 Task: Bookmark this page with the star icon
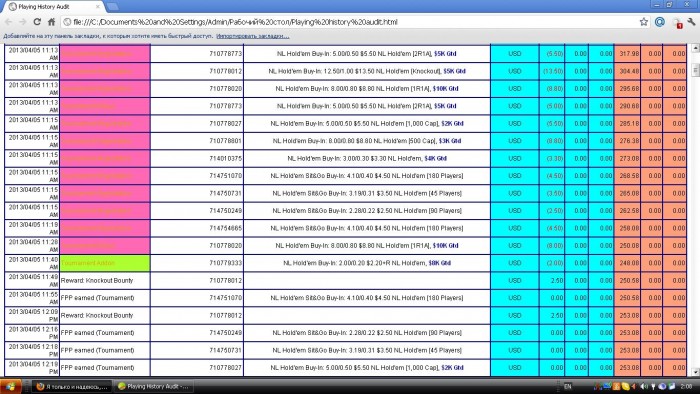643,22
